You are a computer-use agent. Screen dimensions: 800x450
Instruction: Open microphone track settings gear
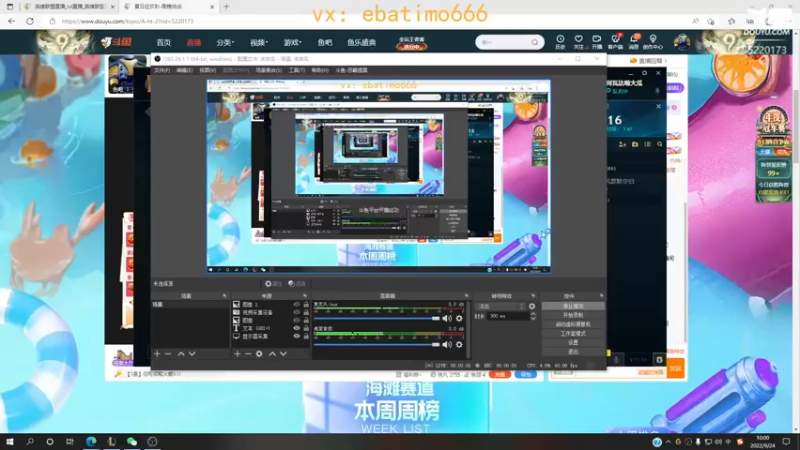tap(459, 318)
